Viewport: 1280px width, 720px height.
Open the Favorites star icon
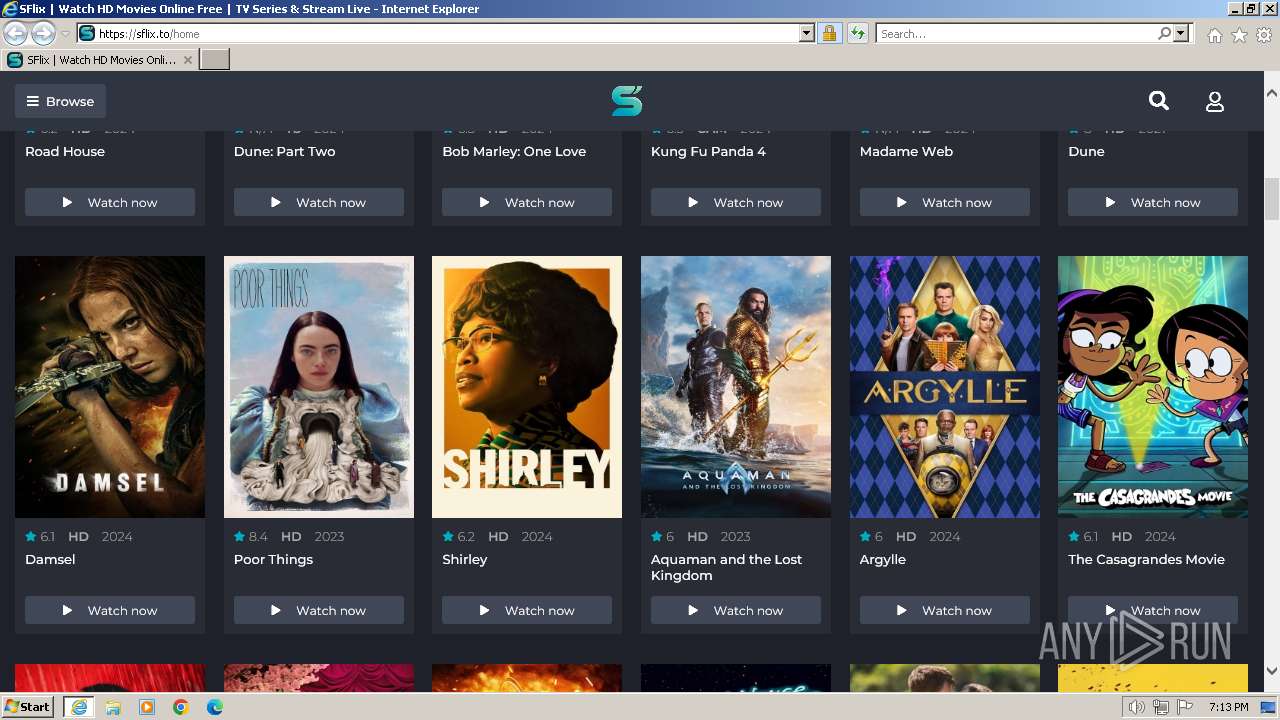(1239, 35)
